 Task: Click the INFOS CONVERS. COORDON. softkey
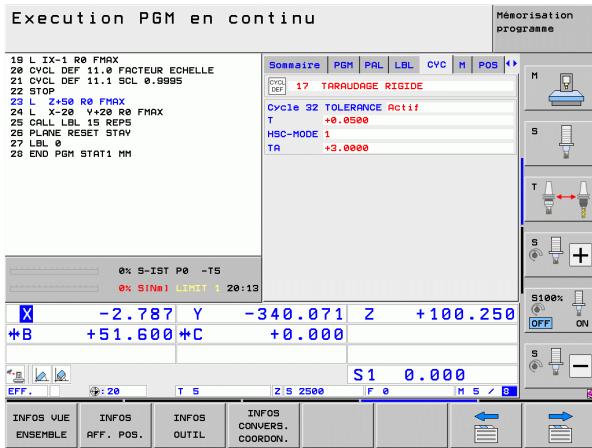click(263, 425)
